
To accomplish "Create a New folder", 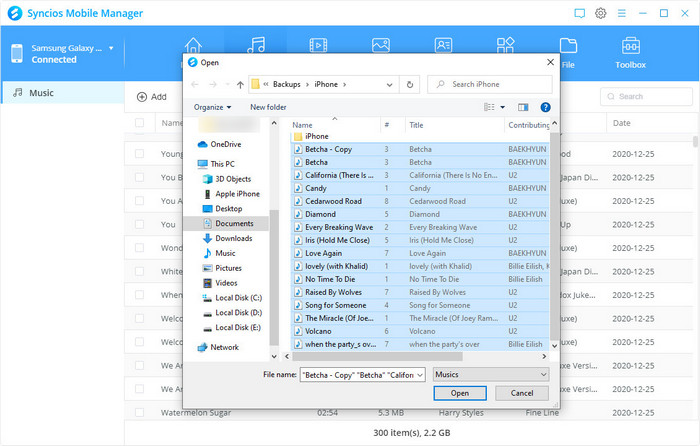I will [x=268, y=107].
